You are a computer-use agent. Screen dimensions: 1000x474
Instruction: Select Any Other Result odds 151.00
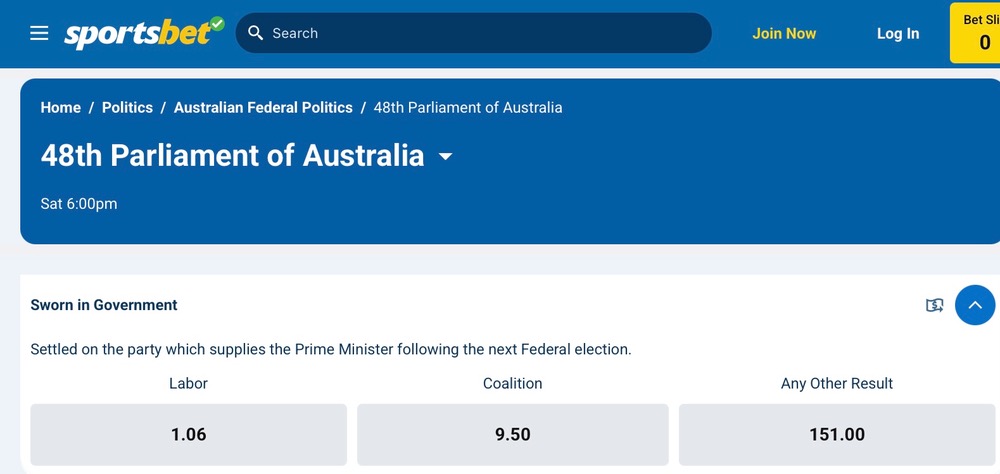click(x=837, y=434)
